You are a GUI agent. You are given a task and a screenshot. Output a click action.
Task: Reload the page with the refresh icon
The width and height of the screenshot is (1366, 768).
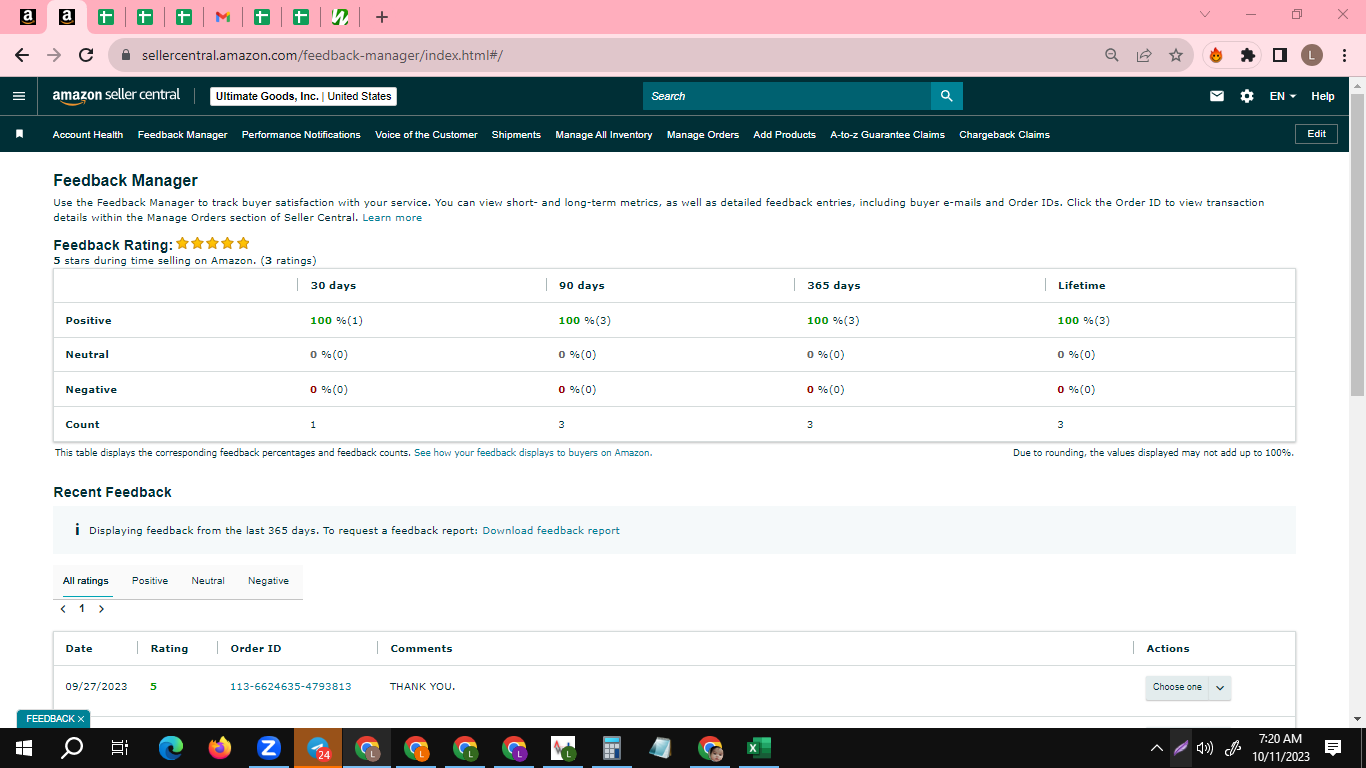pyautogui.click(x=86, y=55)
